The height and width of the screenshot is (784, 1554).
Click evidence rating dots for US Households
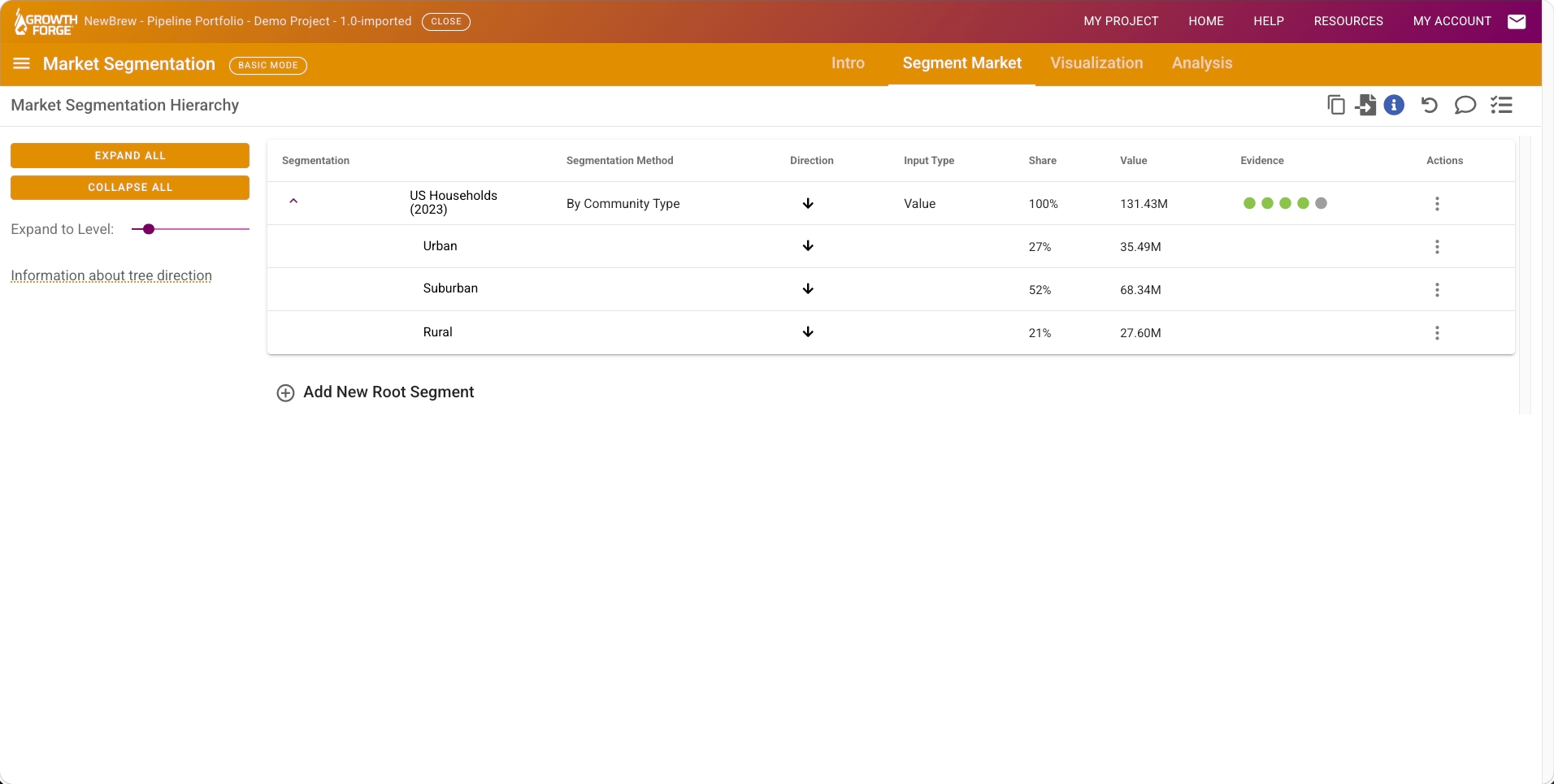coord(1285,203)
